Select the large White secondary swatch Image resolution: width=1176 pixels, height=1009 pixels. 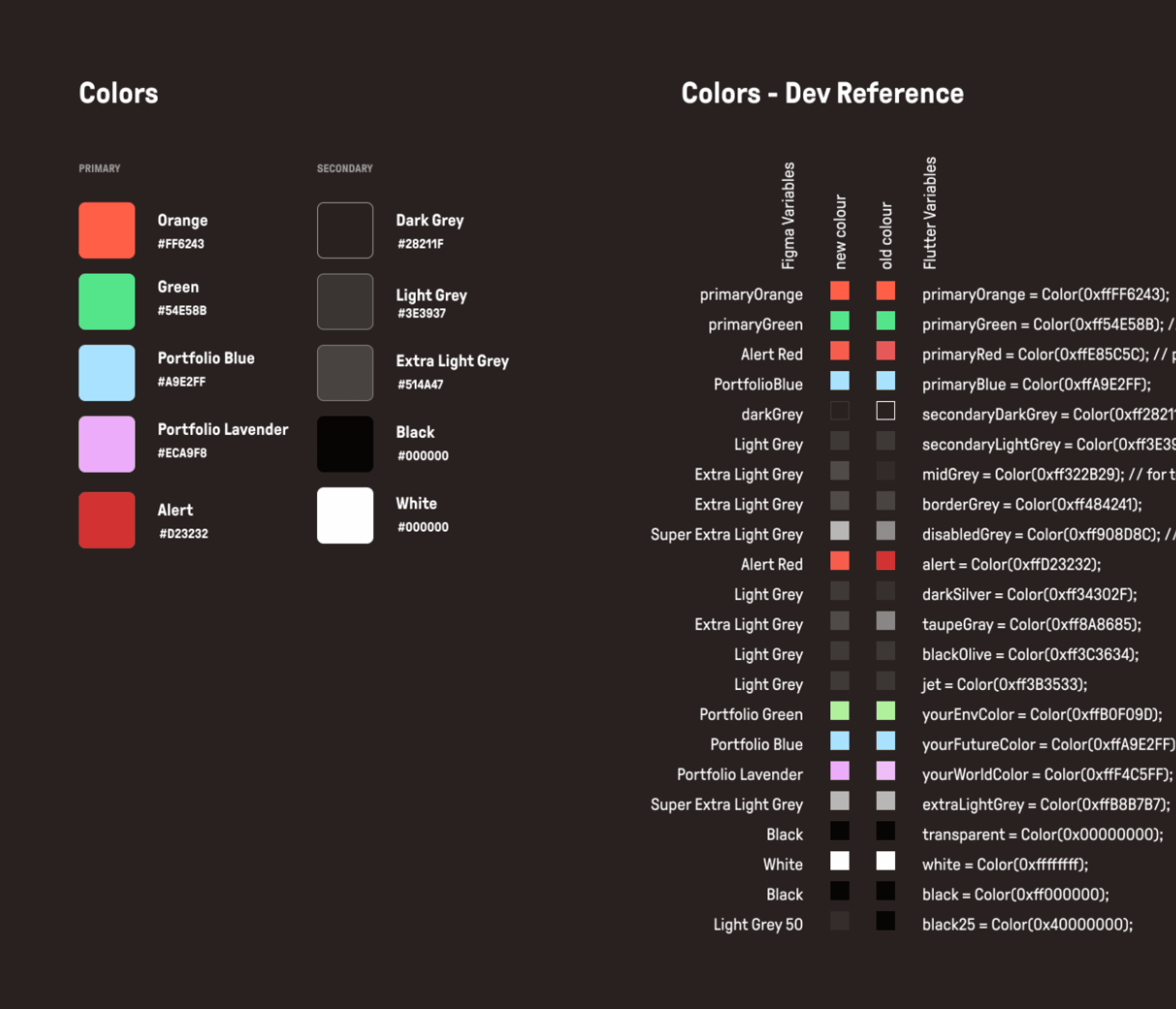click(345, 515)
